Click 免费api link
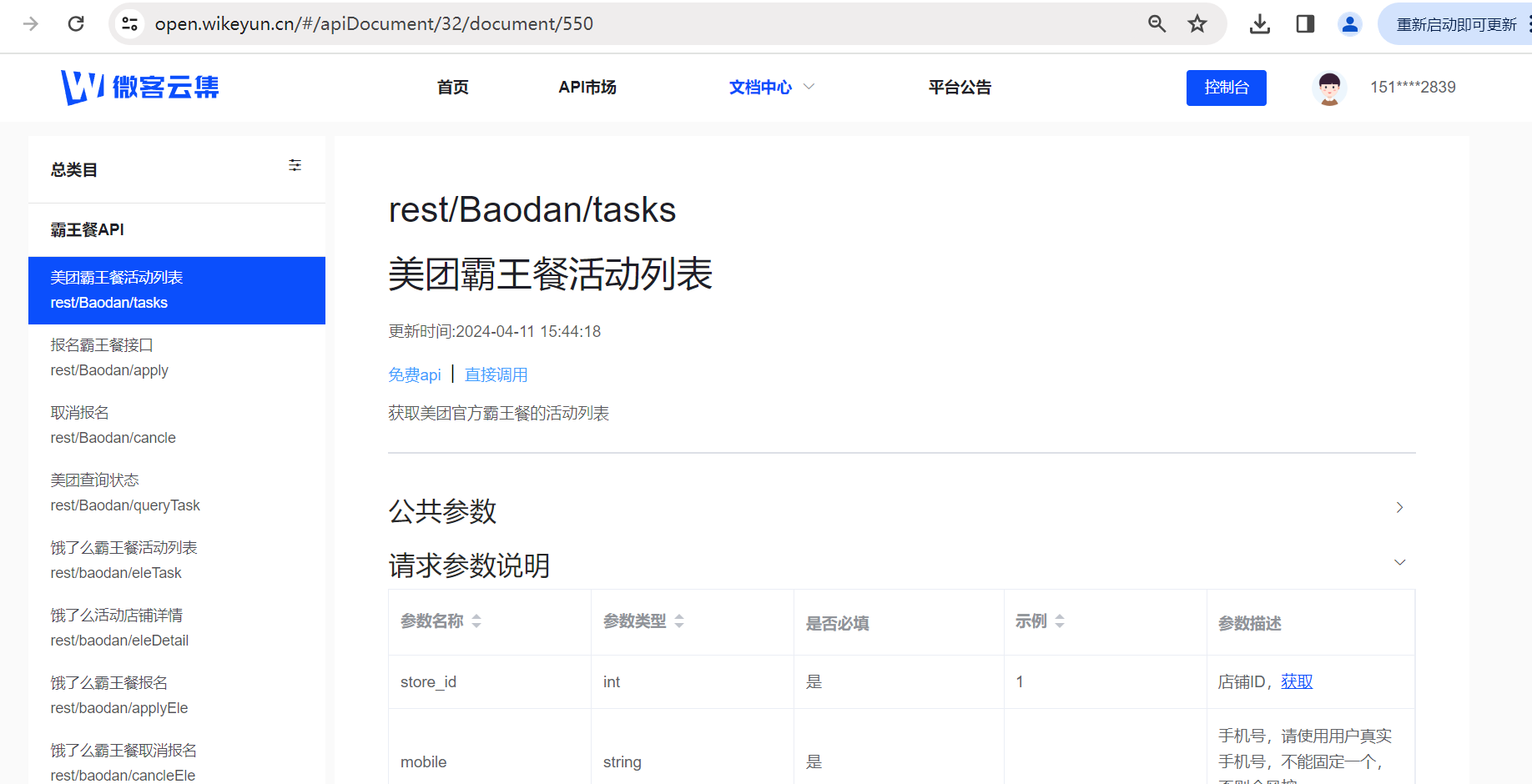The width and height of the screenshot is (1532, 784). click(x=415, y=374)
